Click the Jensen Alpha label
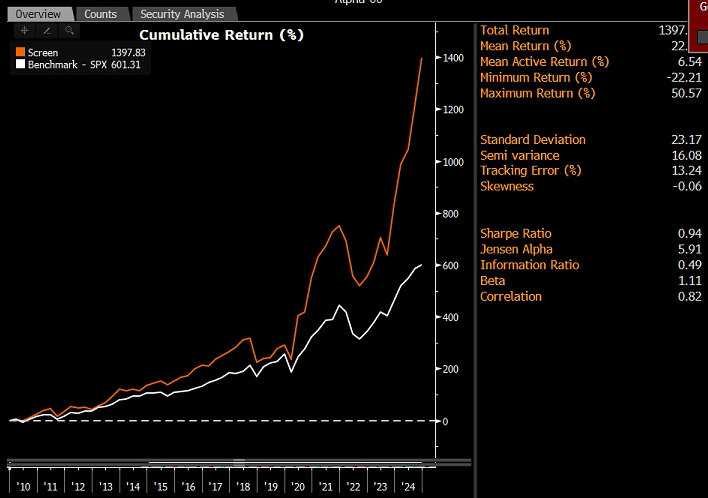This screenshot has height=498, width=708. 516,249
